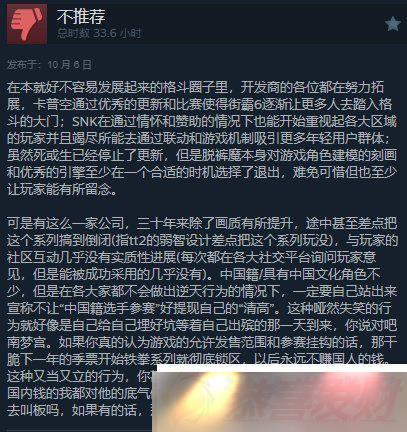Click the line starting 去叫板吗
The width and height of the screenshot is (407, 432).
point(79,410)
